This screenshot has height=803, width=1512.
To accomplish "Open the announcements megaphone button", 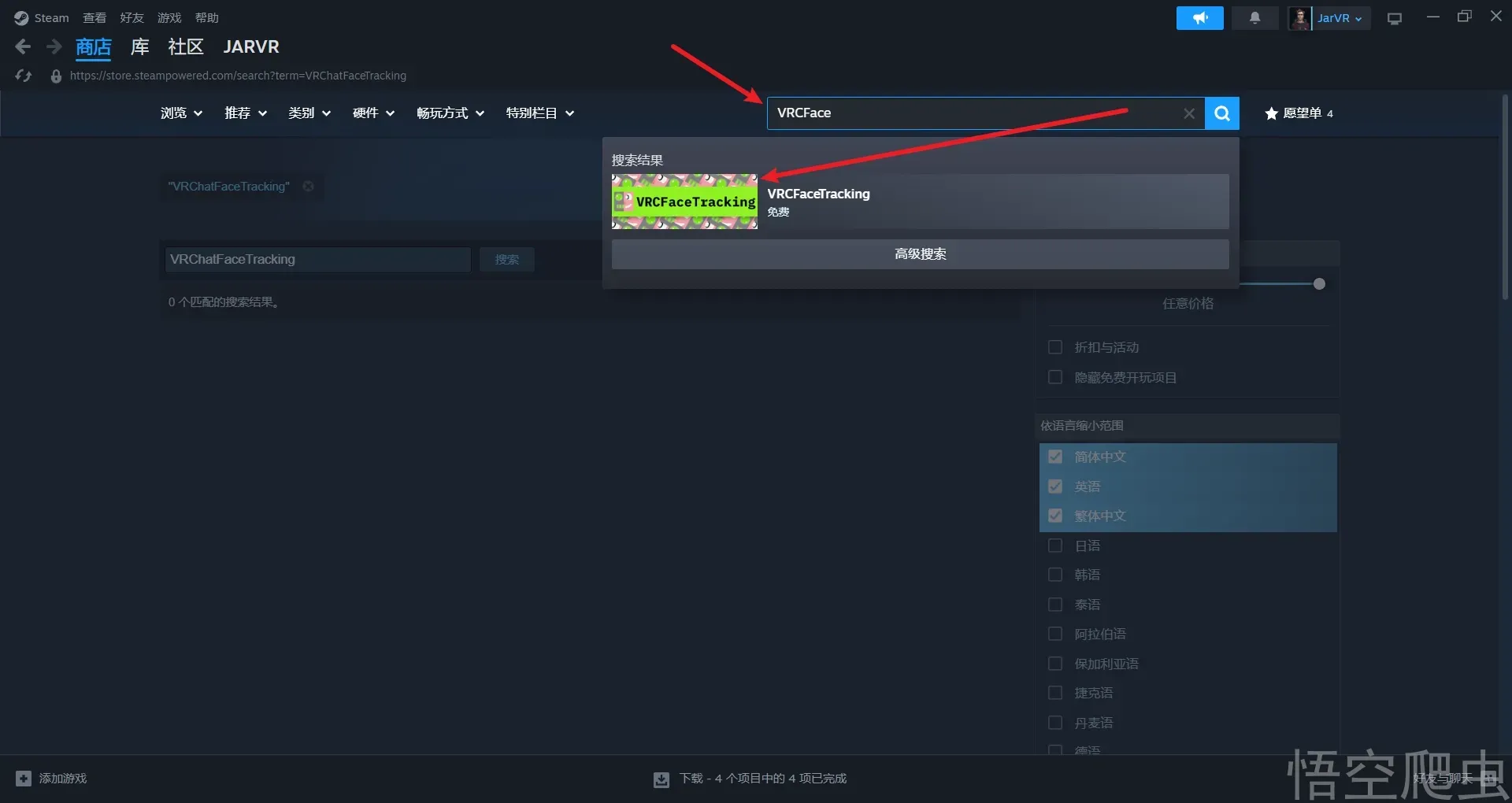I will tap(1199, 18).
